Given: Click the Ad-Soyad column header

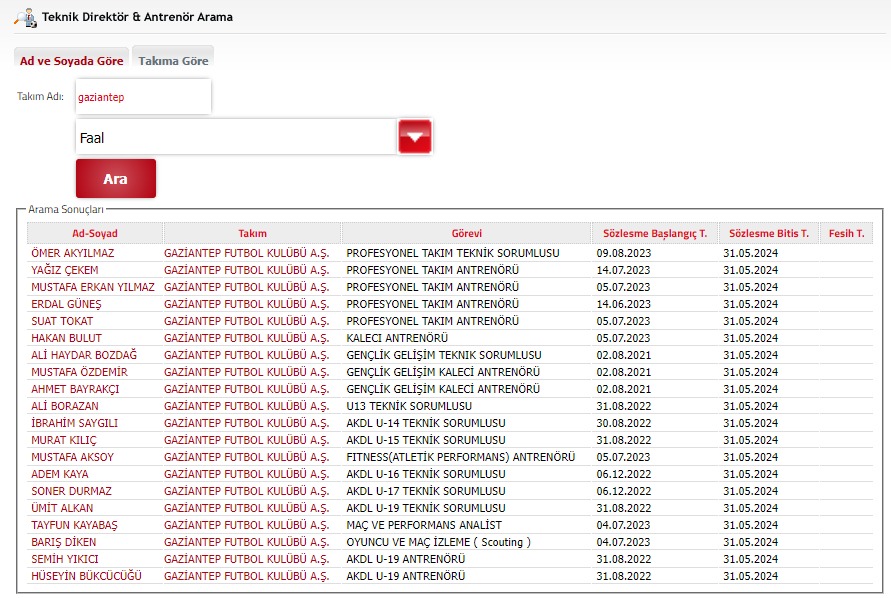Looking at the screenshot, I should pos(94,233).
